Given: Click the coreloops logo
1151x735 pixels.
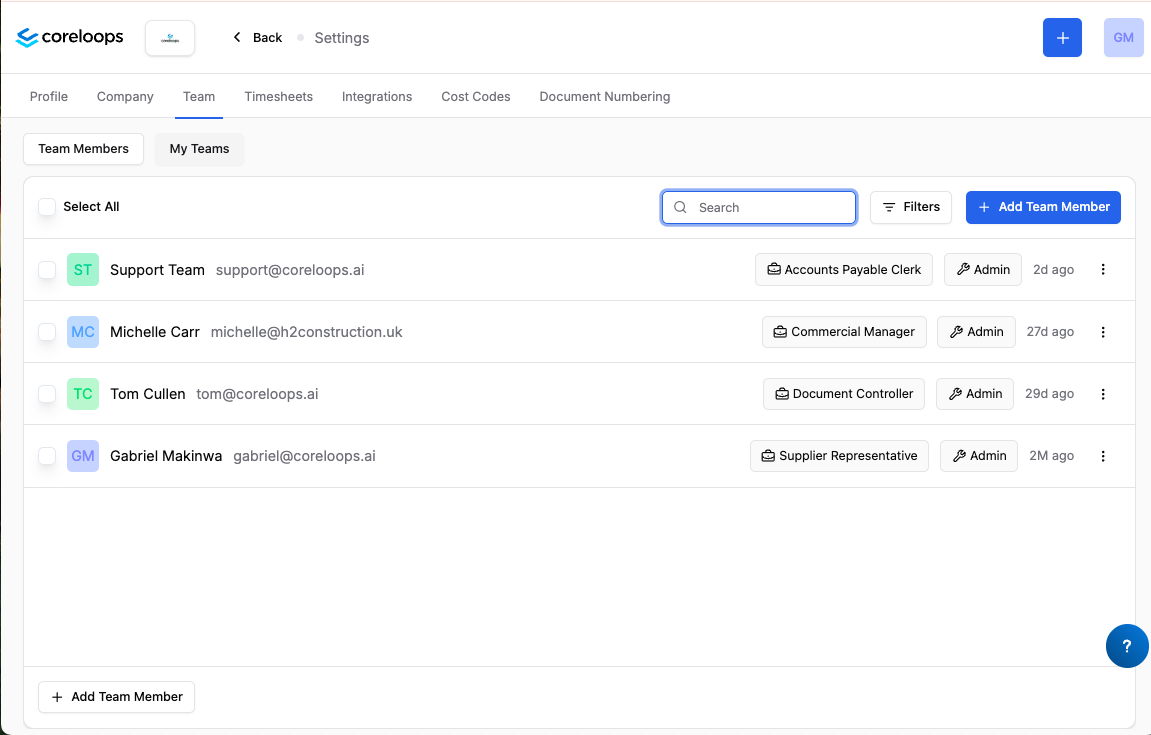Looking at the screenshot, I should 69,37.
